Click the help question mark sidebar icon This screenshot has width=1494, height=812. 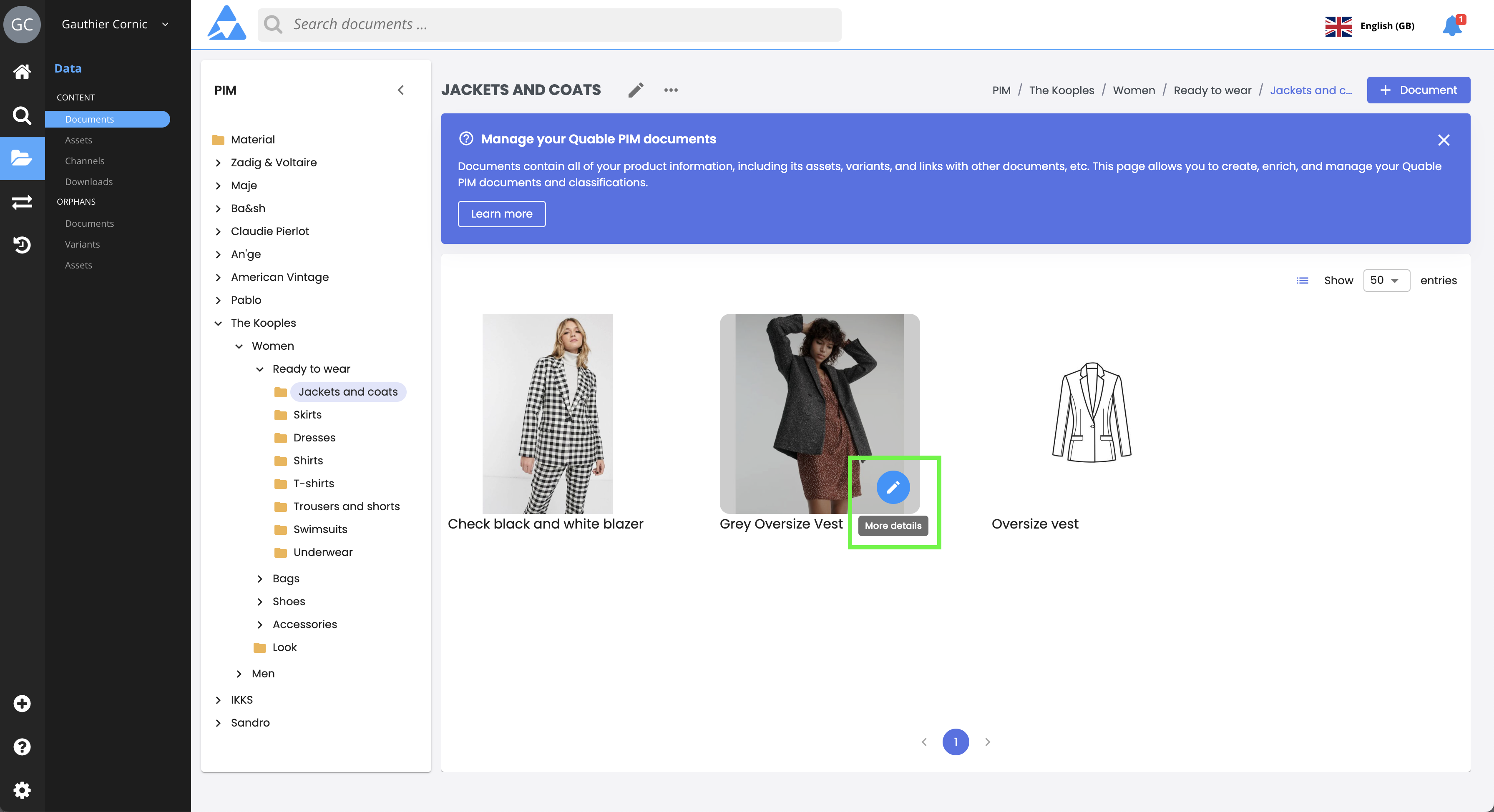tap(22, 747)
